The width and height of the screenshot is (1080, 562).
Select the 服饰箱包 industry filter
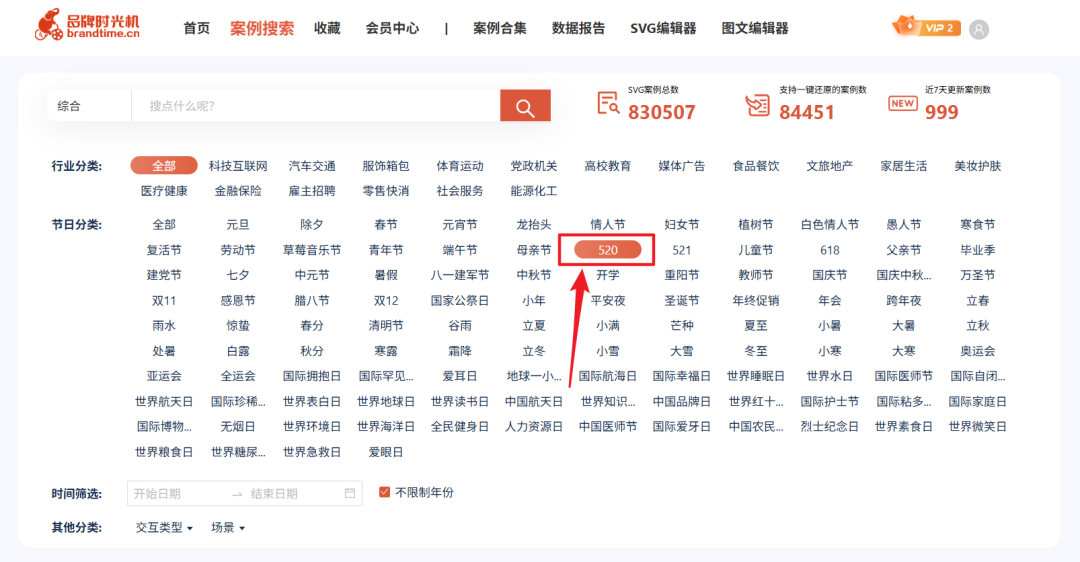386,166
